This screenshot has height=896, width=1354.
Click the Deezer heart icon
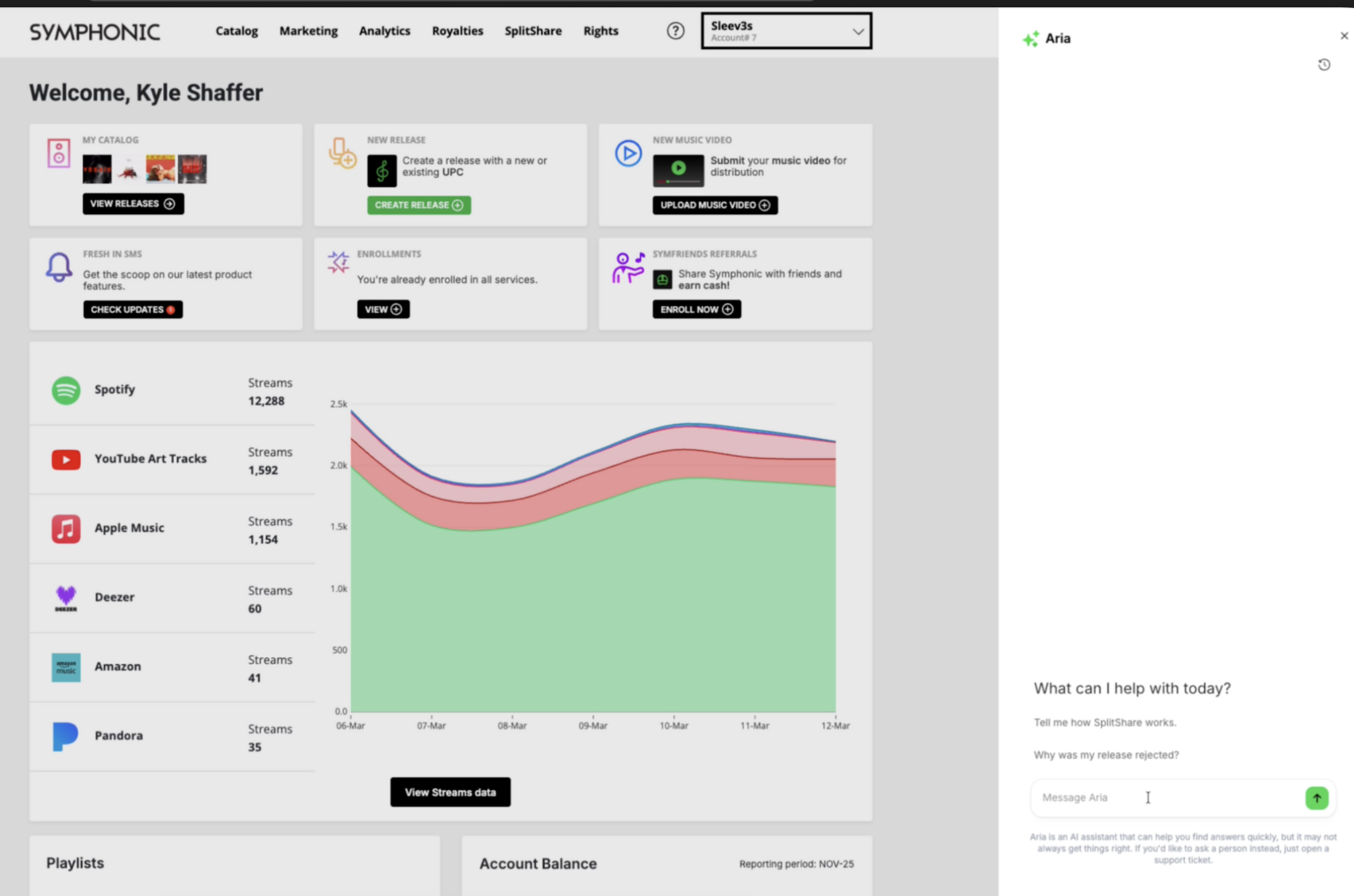coord(66,597)
